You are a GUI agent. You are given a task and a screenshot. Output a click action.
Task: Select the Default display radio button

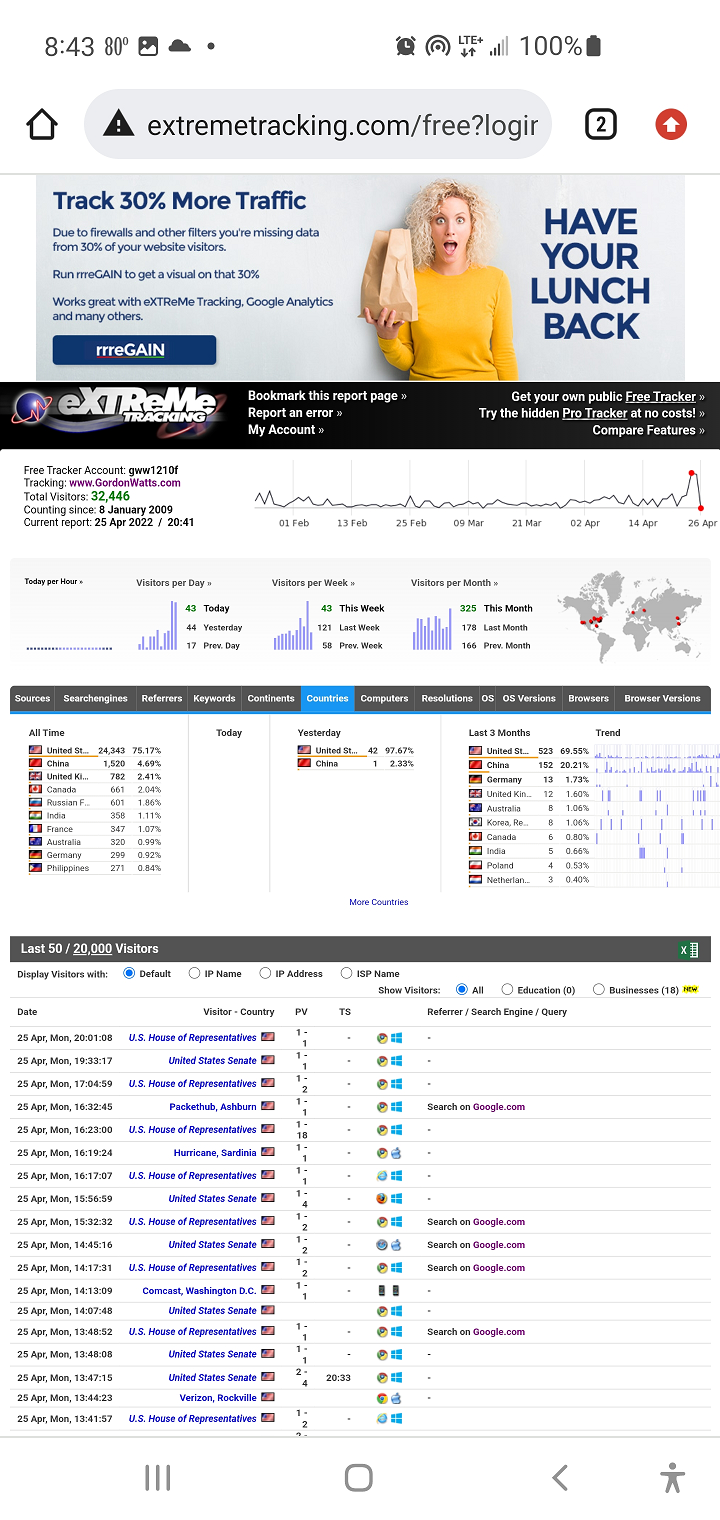point(129,973)
